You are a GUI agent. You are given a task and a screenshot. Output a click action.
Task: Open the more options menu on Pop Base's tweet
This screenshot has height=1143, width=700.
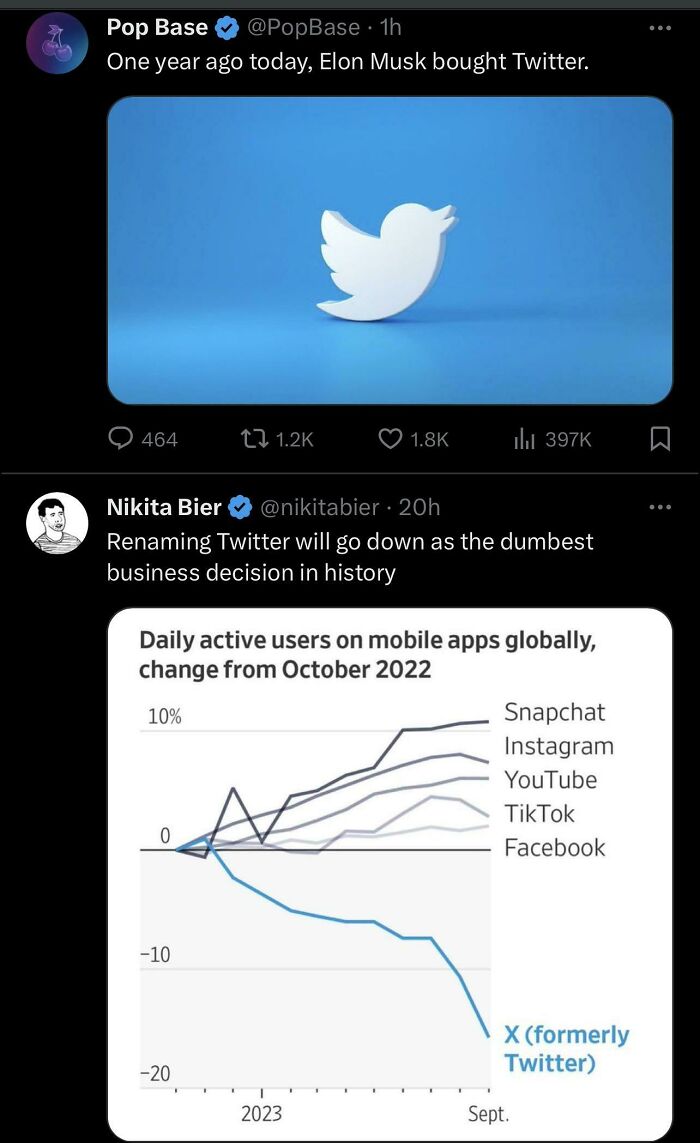tap(659, 27)
